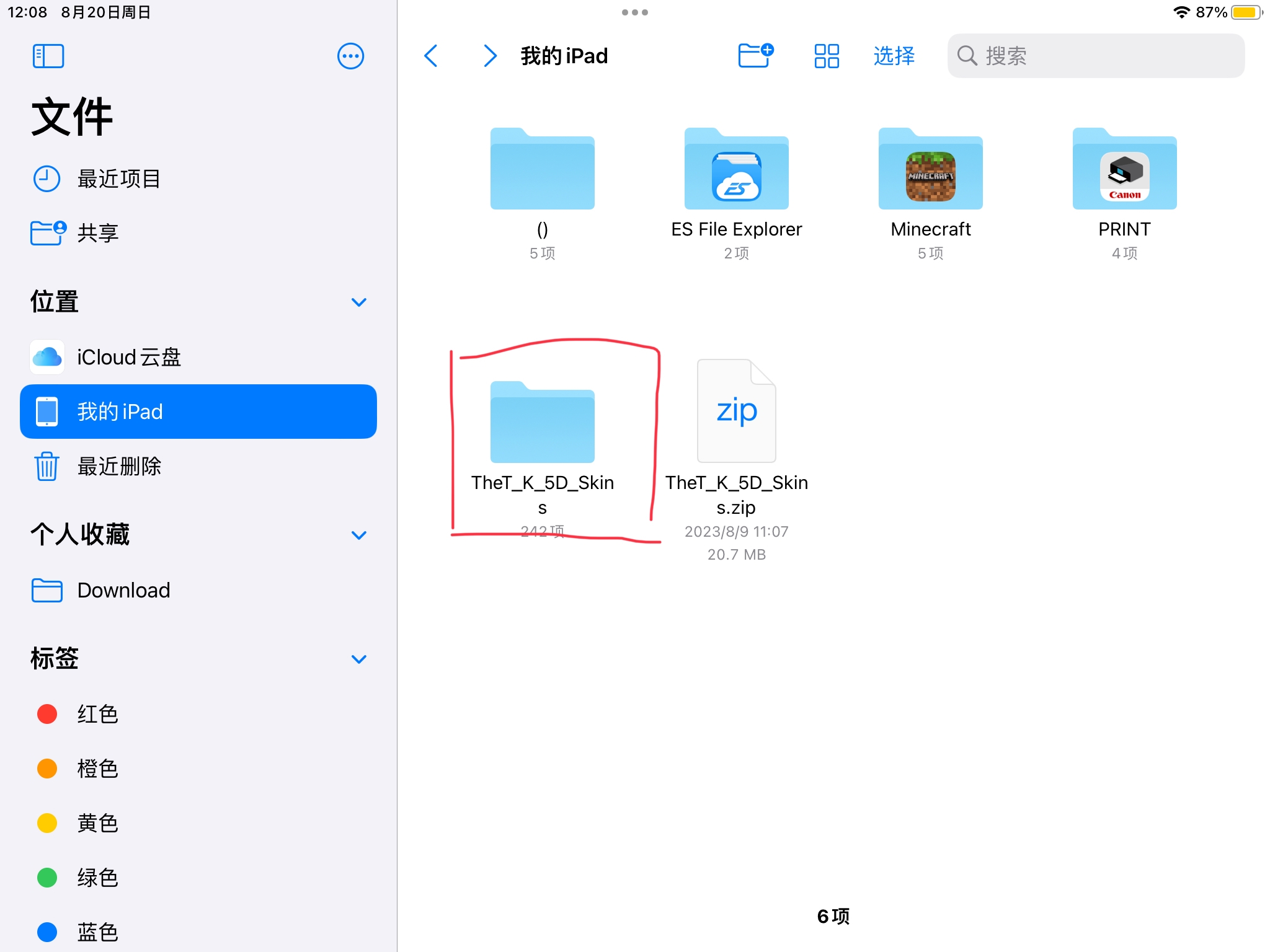The image size is (1270, 952).
Task: Select the 绿色 green tag
Action: click(198, 878)
